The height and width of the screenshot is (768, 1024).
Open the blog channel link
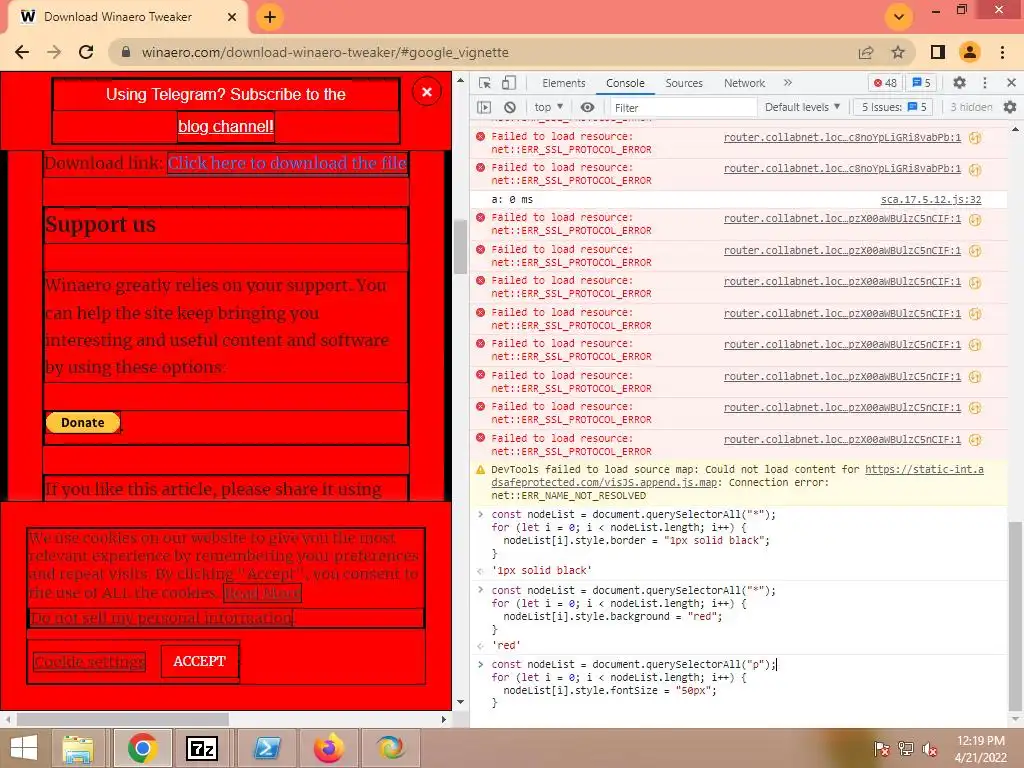[x=225, y=126]
